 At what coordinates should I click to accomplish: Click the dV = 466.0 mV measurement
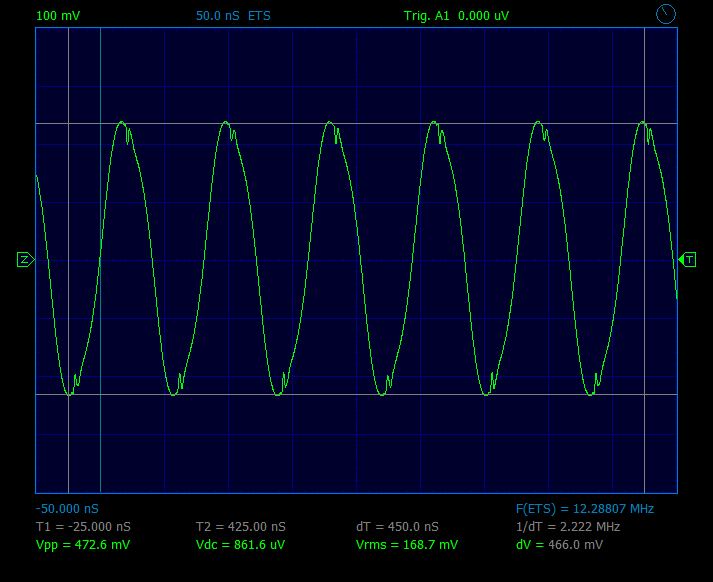(x=559, y=545)
